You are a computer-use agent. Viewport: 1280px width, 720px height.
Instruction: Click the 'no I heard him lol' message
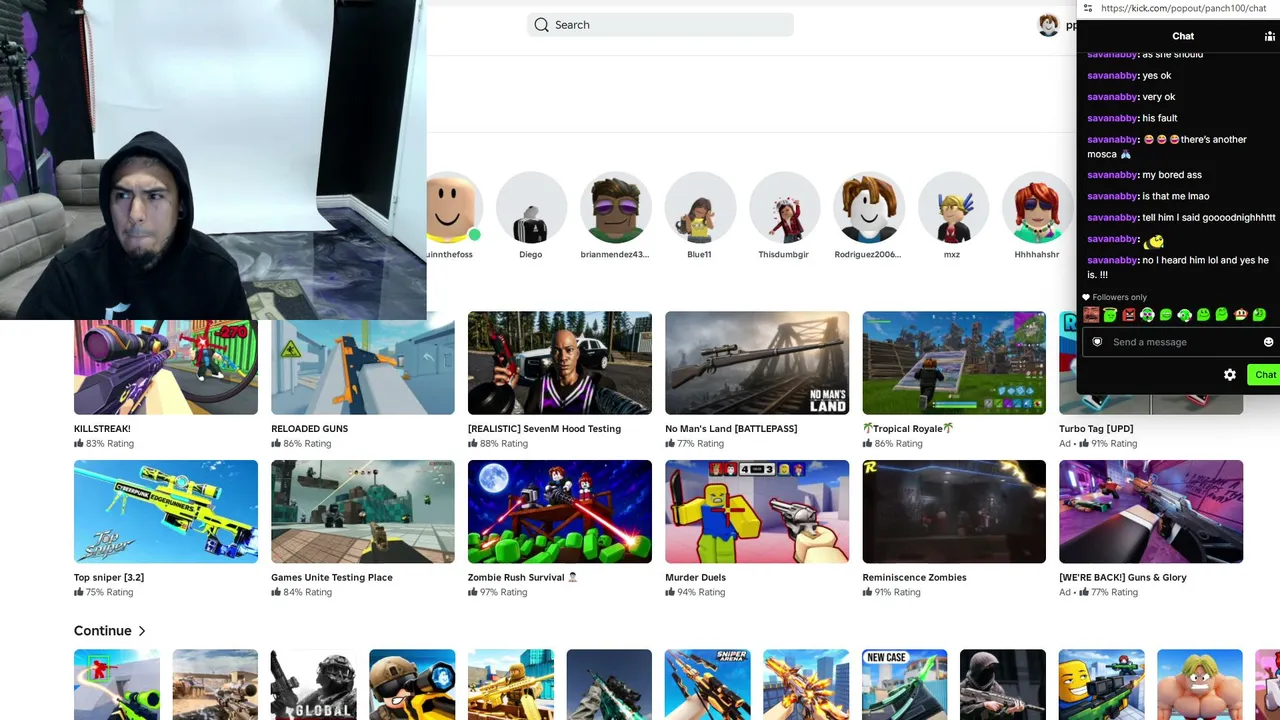coord(1178,267)
